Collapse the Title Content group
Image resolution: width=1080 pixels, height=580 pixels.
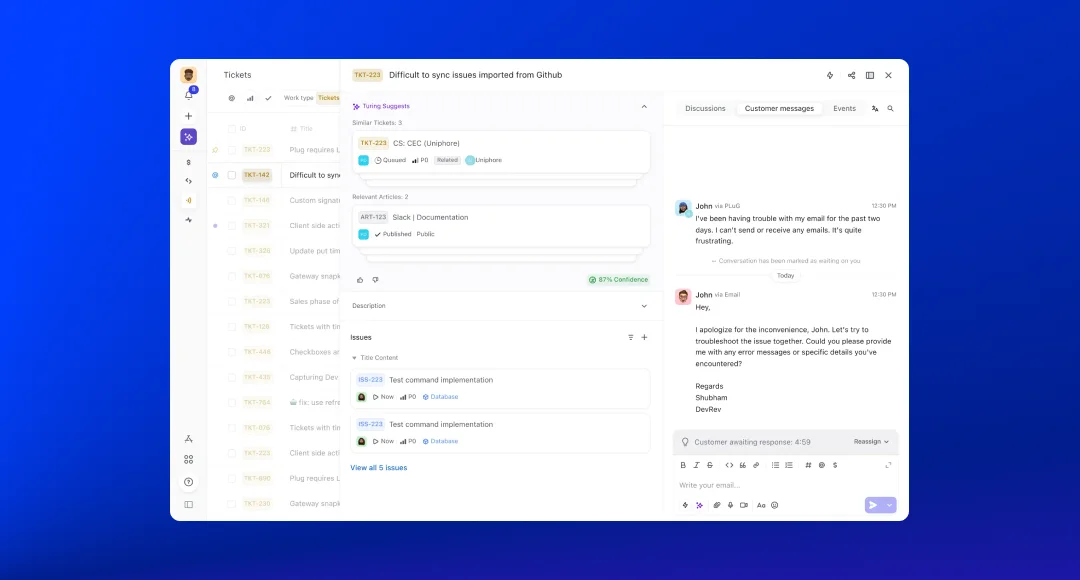pos(354,358)
